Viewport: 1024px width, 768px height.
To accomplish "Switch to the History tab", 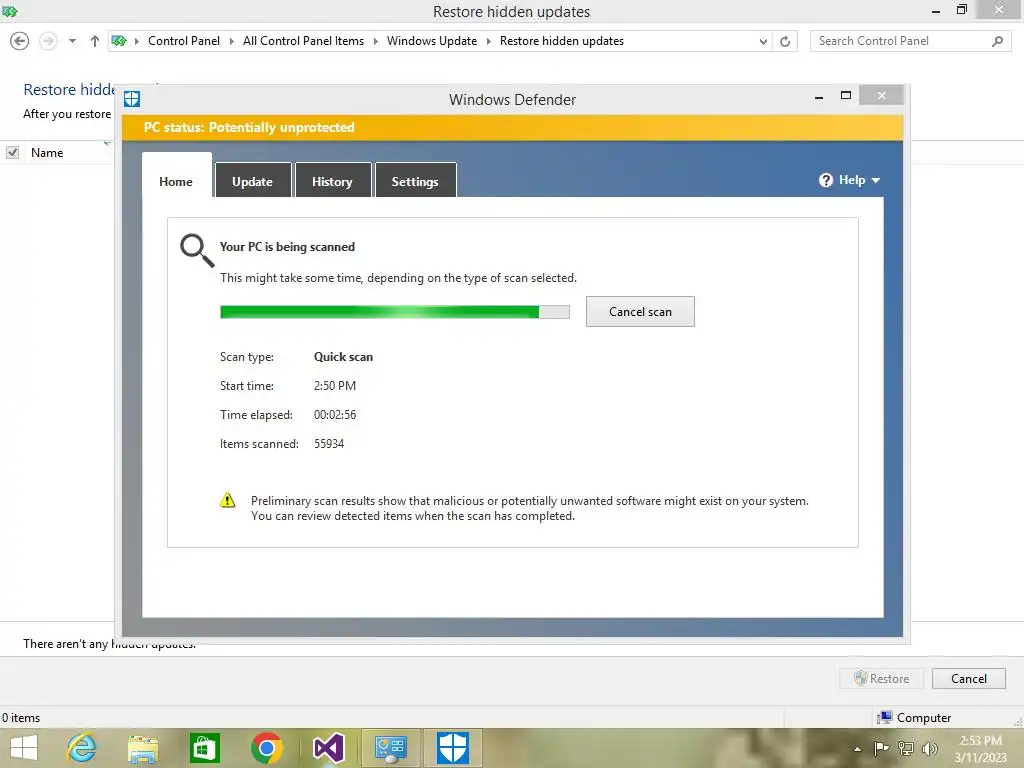I will pyautogui.click(x=332, y=181).
